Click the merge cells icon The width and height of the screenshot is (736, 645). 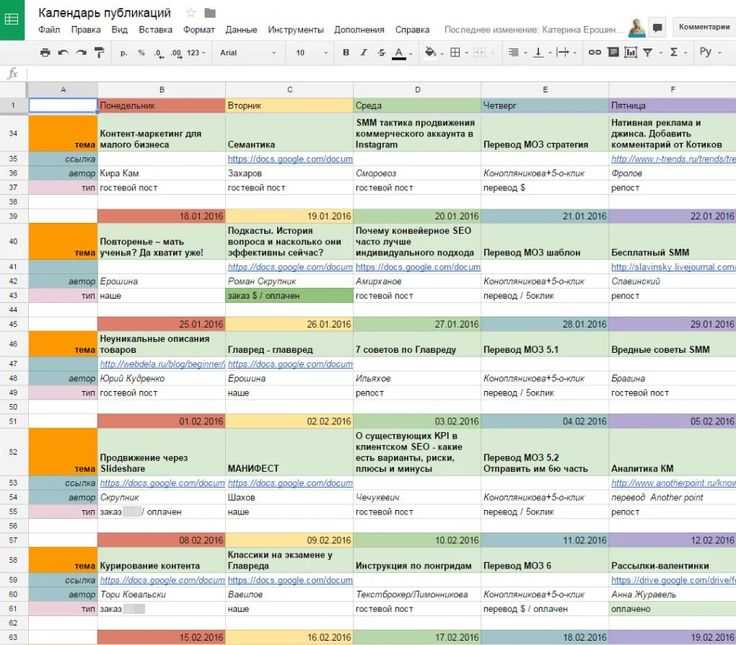tap(479, 53)
